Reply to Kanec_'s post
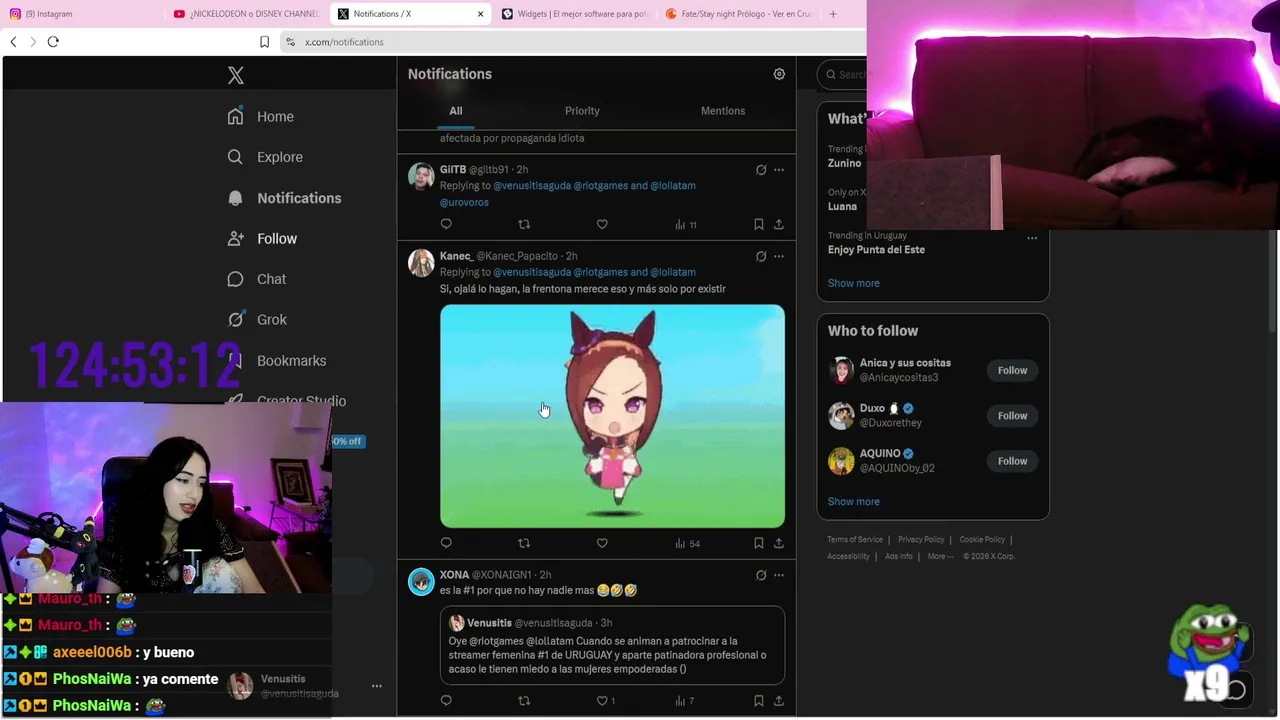This screenshot has height=720, width=1280. (446, 543)
